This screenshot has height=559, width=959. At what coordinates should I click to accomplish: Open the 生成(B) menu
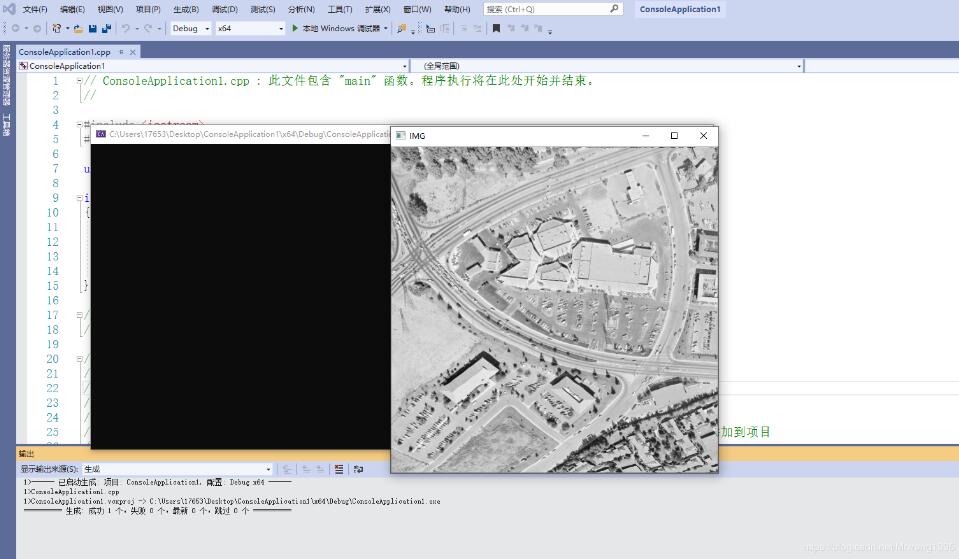pos(186,9)
